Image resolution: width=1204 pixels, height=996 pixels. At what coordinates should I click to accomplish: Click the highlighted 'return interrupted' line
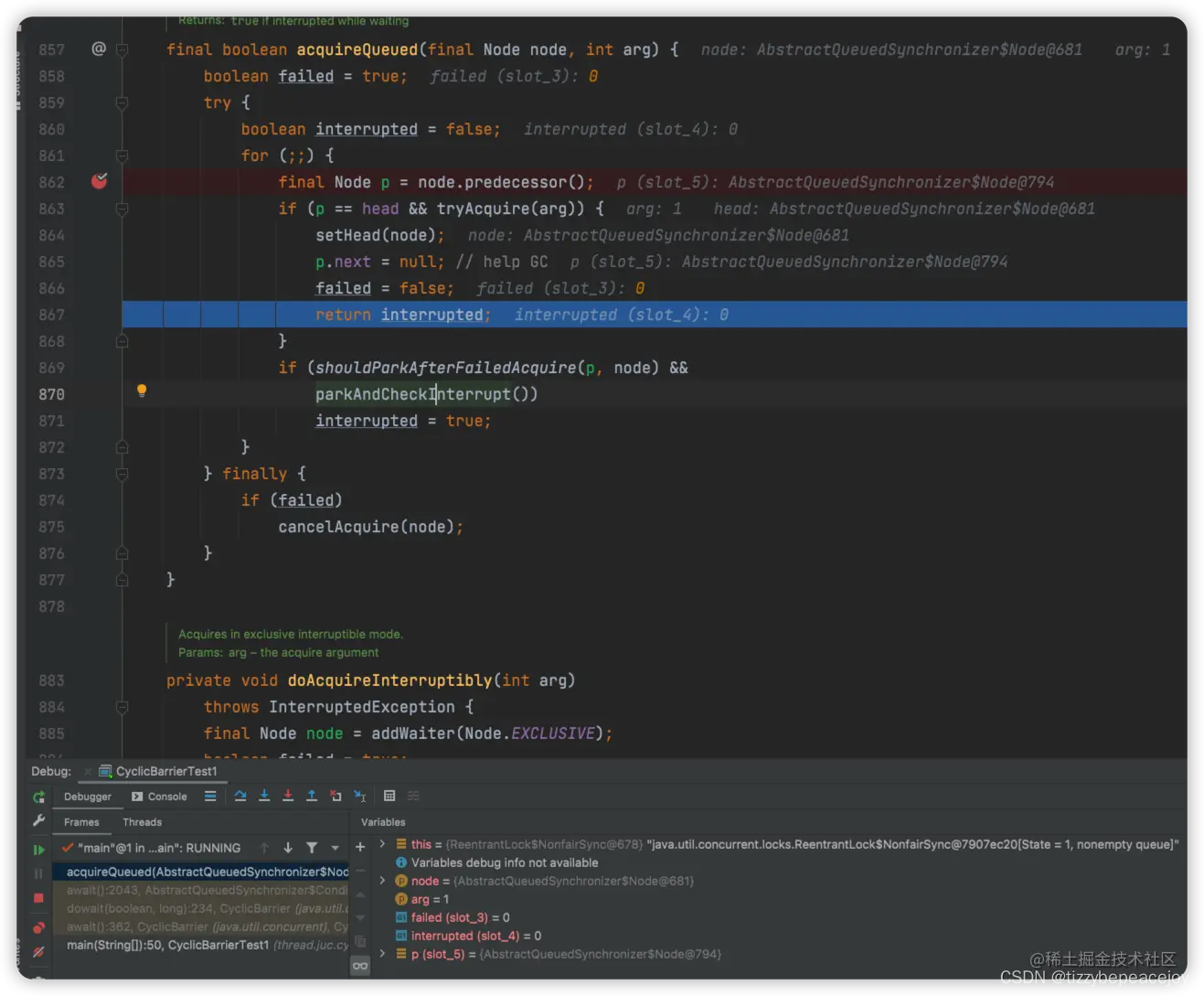655,315
